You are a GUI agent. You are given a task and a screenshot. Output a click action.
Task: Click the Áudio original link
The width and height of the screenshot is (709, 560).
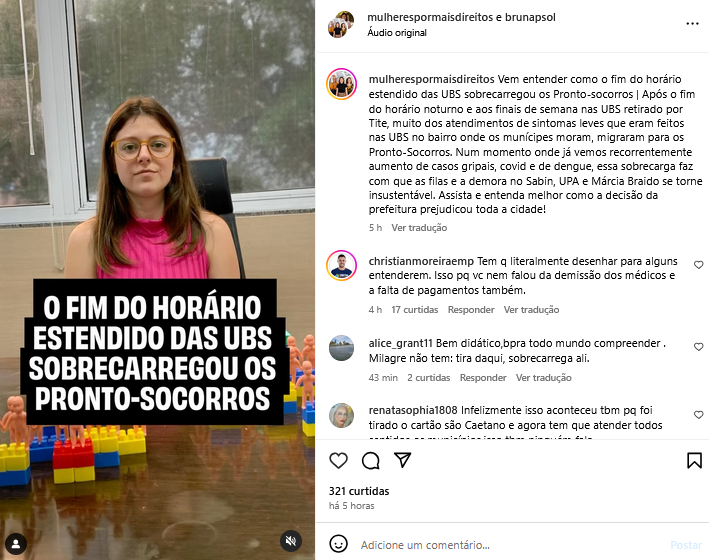[x=397, y=33]
